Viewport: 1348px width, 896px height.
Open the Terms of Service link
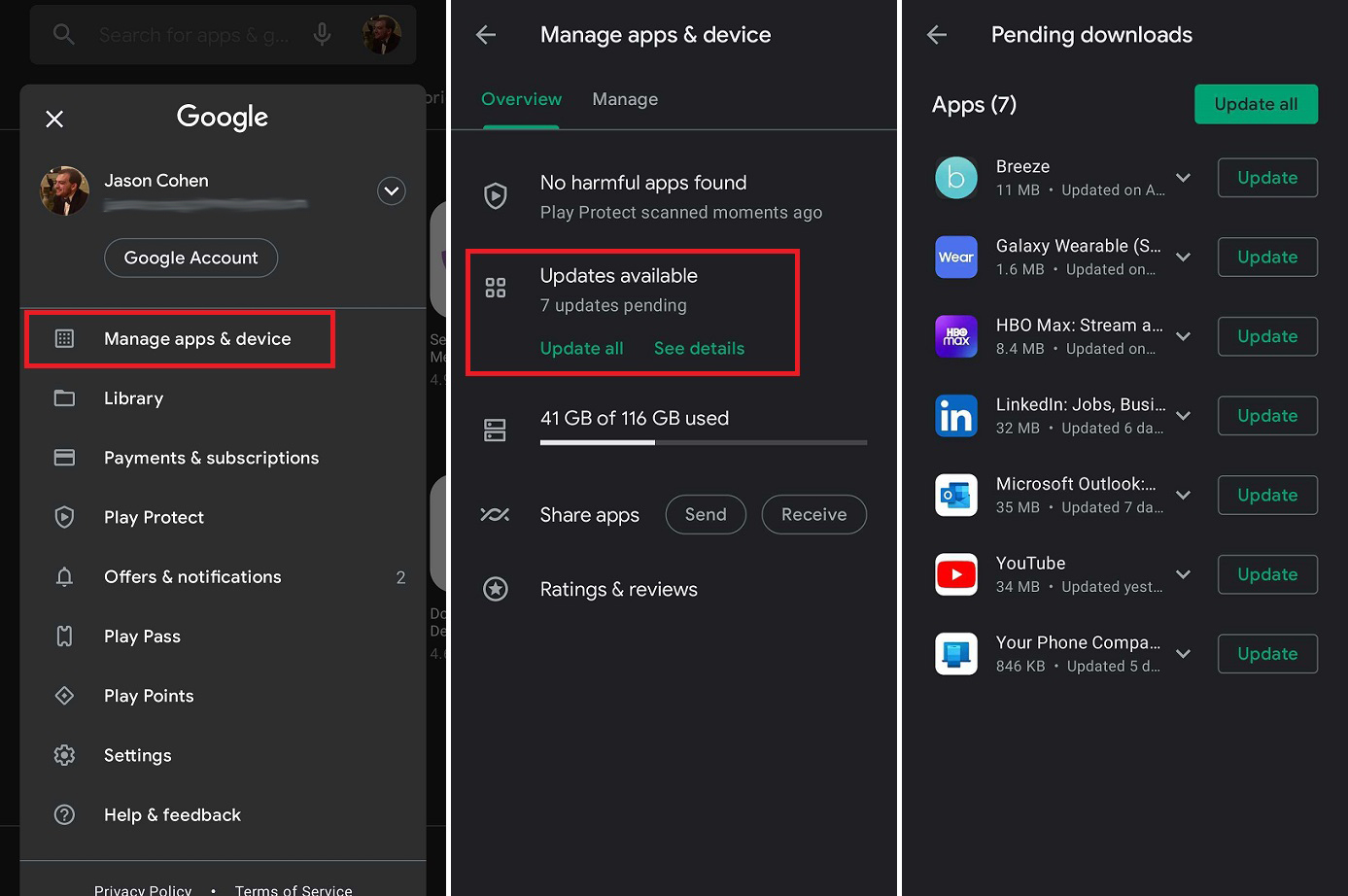[294, 889]
